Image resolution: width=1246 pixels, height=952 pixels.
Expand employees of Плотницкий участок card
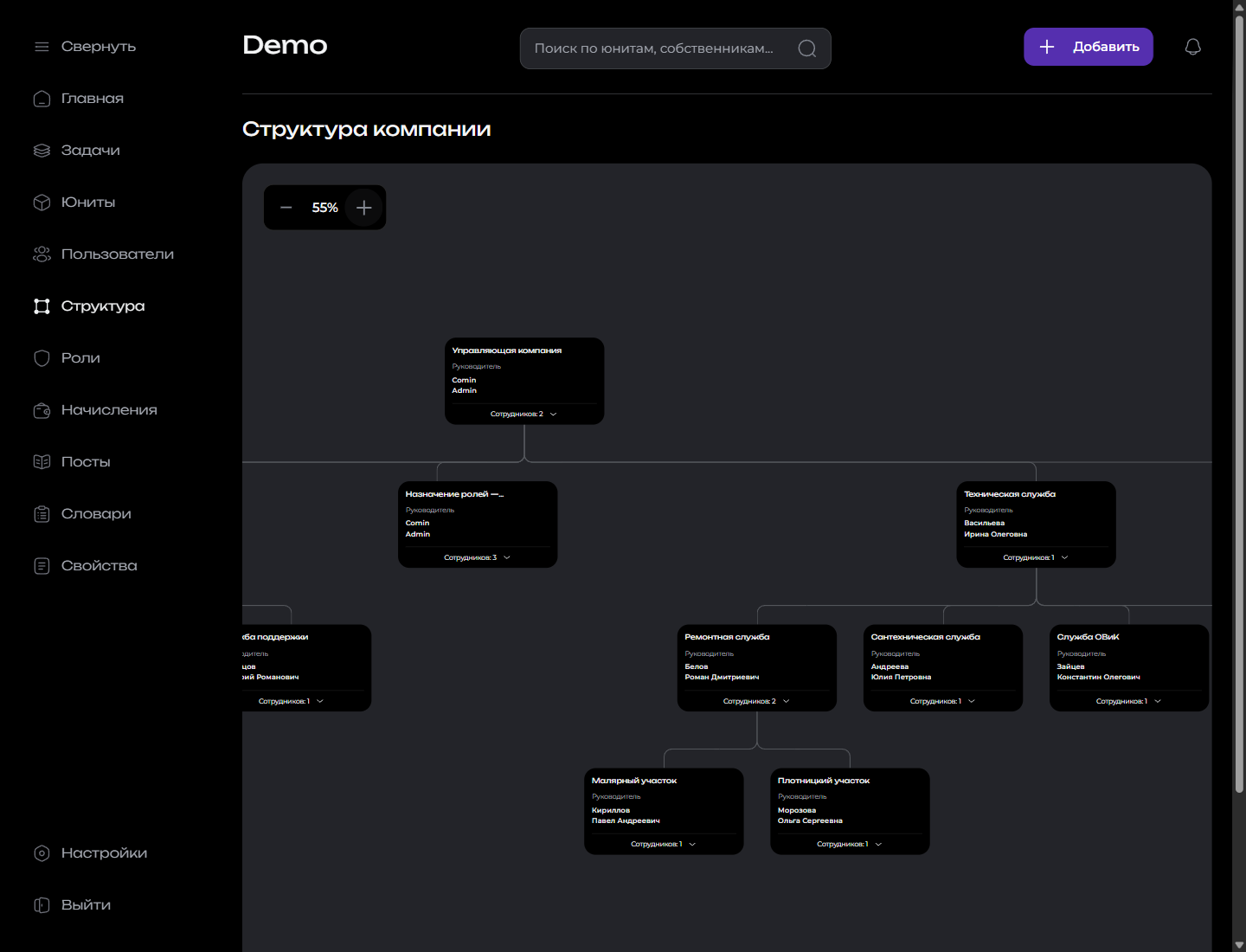[850, 844]
